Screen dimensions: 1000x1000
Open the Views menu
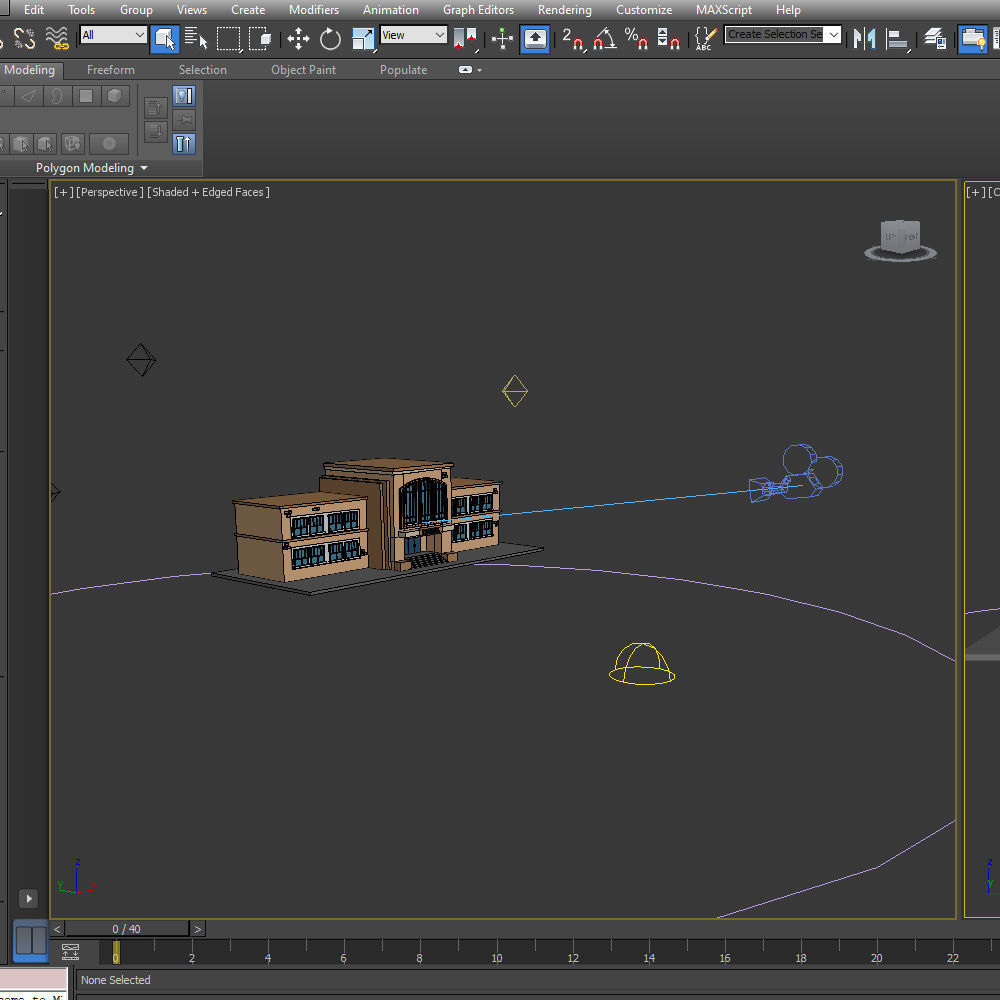coord(192,10)
